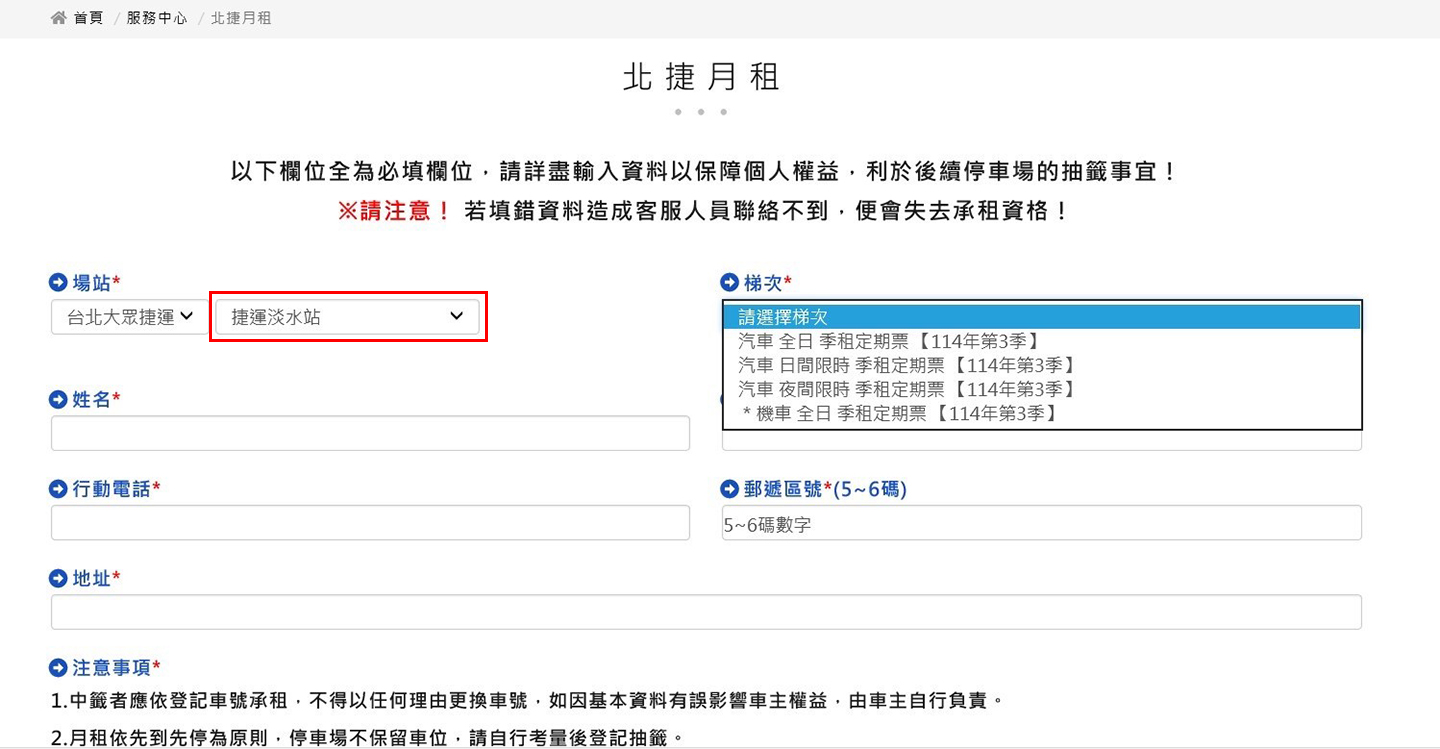Image resolution: width=1440 pixels, height=749 pixels.
Task: Focus the 行動電話 input field
Action: 370,523
